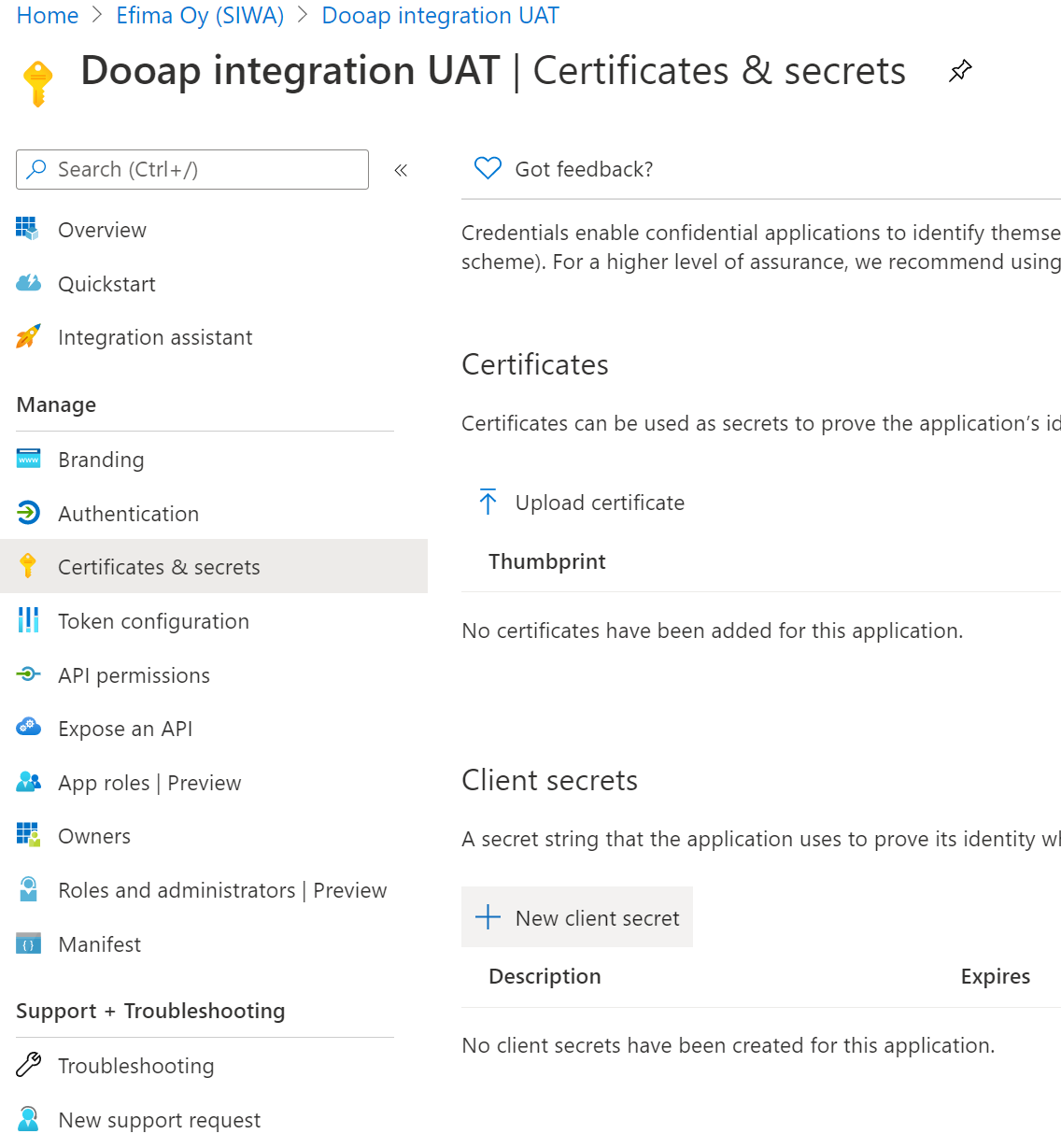Viewport: 1061px width, 1148px height.
Task: Open the Owners page
Action: [214, 836]
